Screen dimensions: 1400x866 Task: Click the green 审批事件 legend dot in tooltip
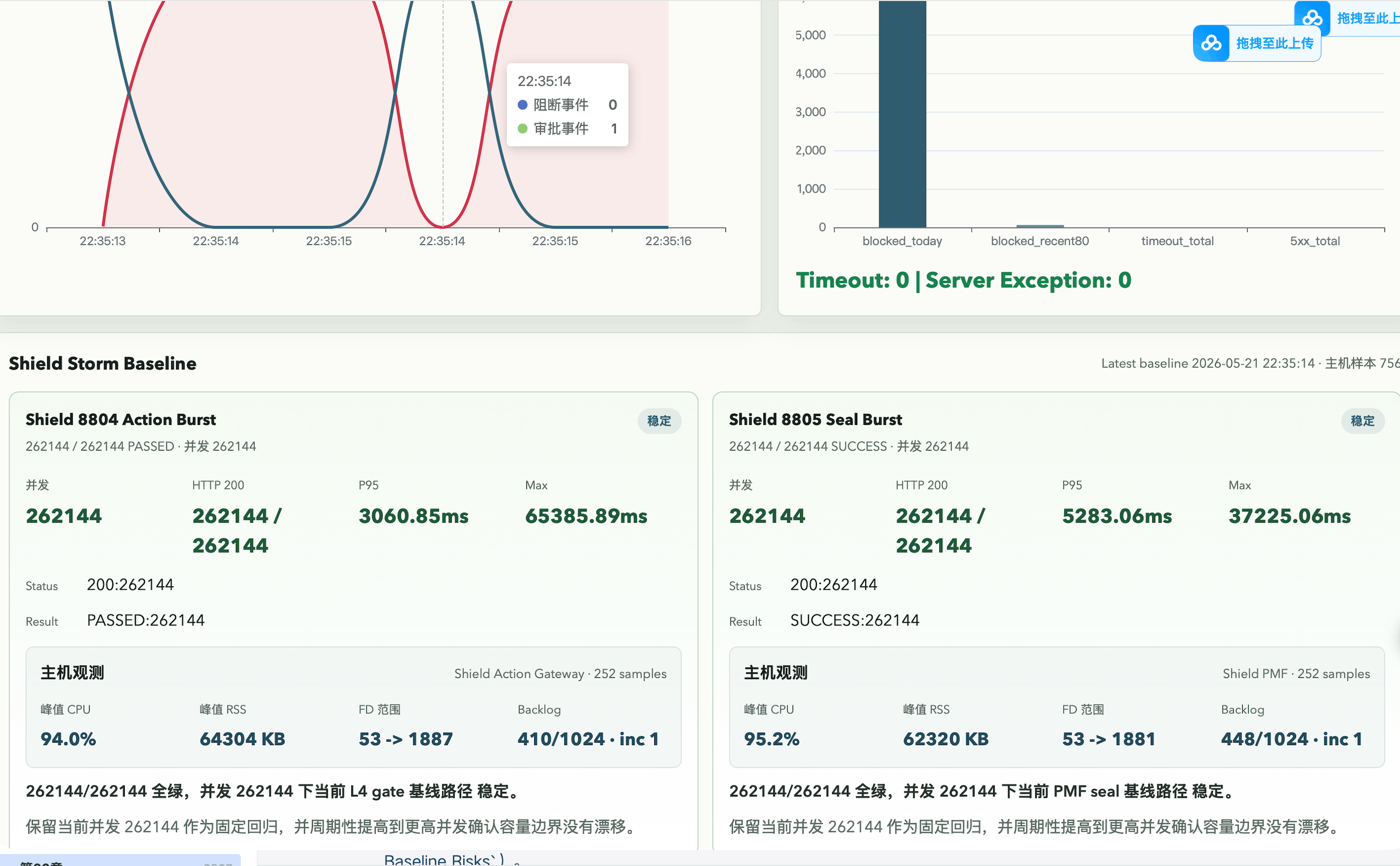point(522,129)
